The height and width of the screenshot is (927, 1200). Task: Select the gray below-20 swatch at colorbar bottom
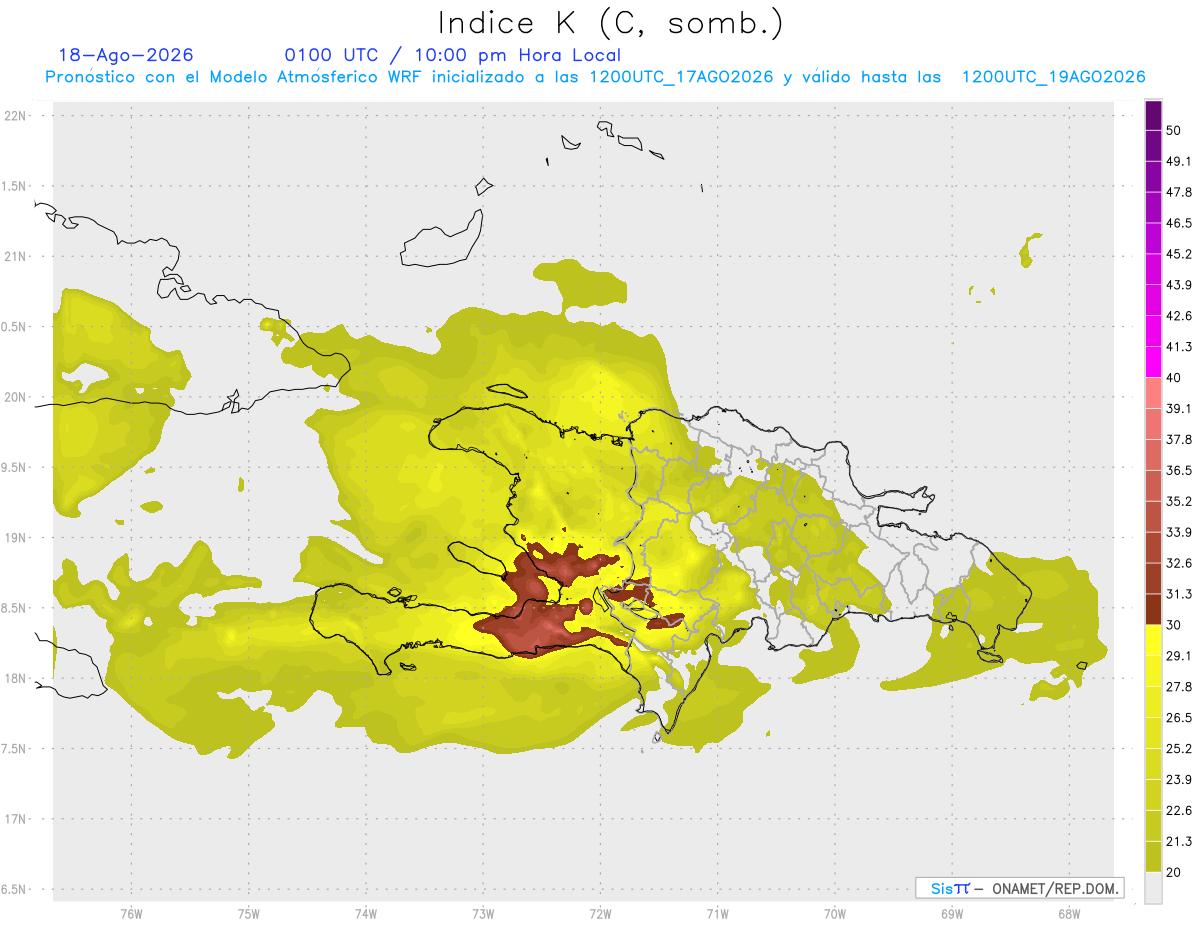point(1153,888)
